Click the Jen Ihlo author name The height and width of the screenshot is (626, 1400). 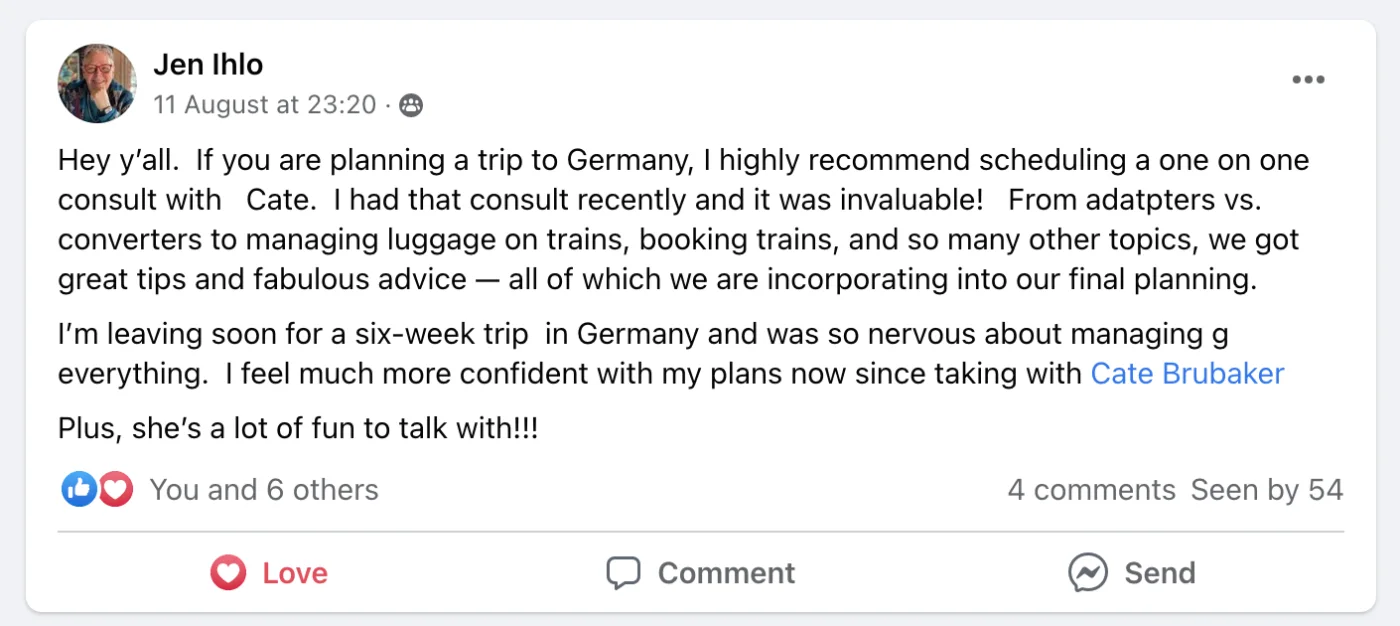(208, 65)
